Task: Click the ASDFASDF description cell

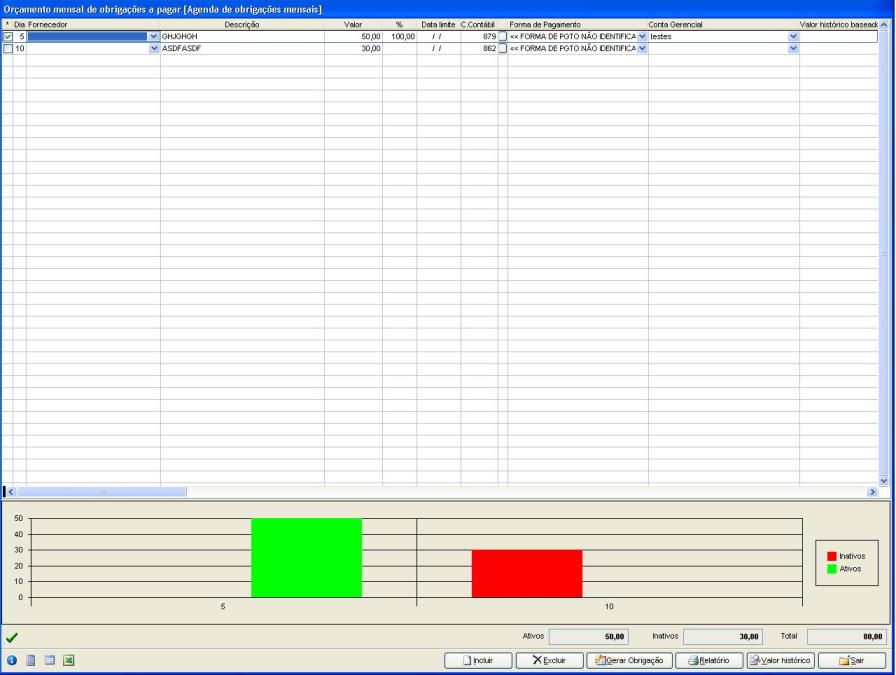Action: click(242, 49)
